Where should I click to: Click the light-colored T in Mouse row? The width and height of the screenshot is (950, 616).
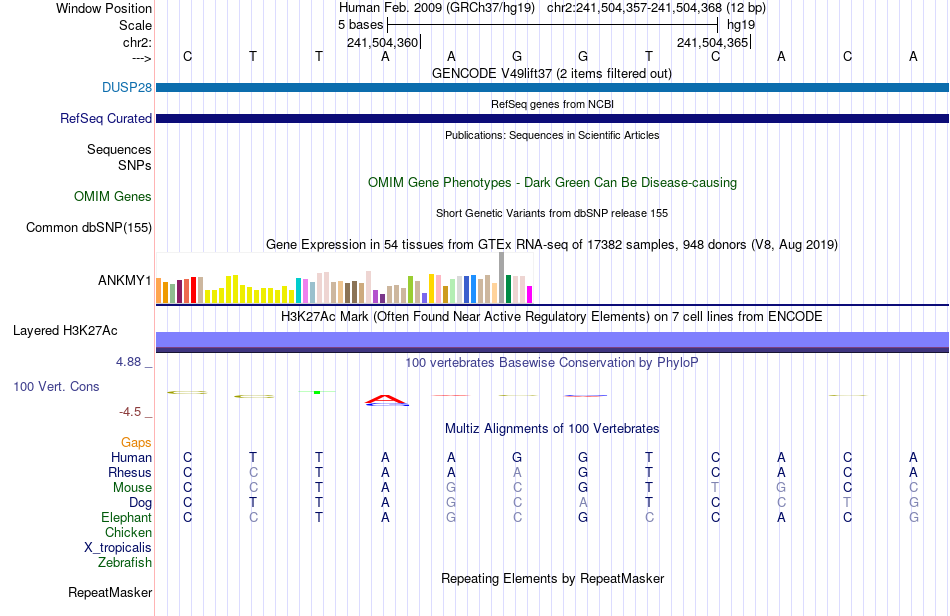[716, 488]
